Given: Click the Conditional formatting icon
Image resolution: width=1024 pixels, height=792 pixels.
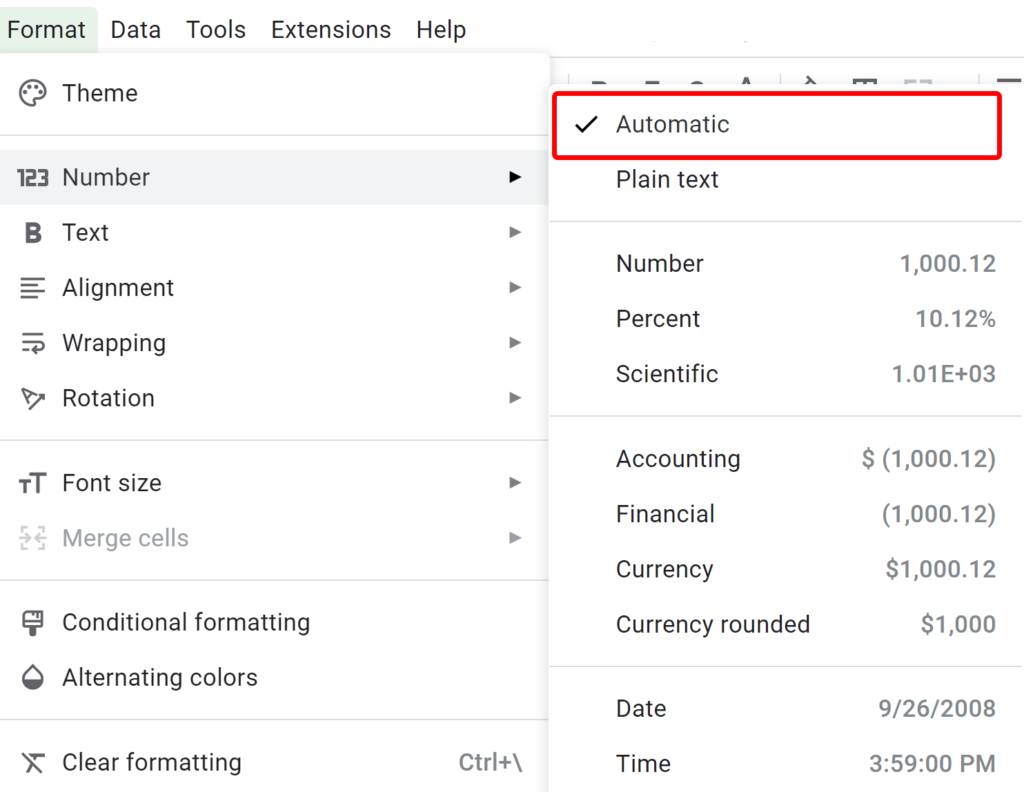Looking at the screenshot, I should [x=32, y=622].
